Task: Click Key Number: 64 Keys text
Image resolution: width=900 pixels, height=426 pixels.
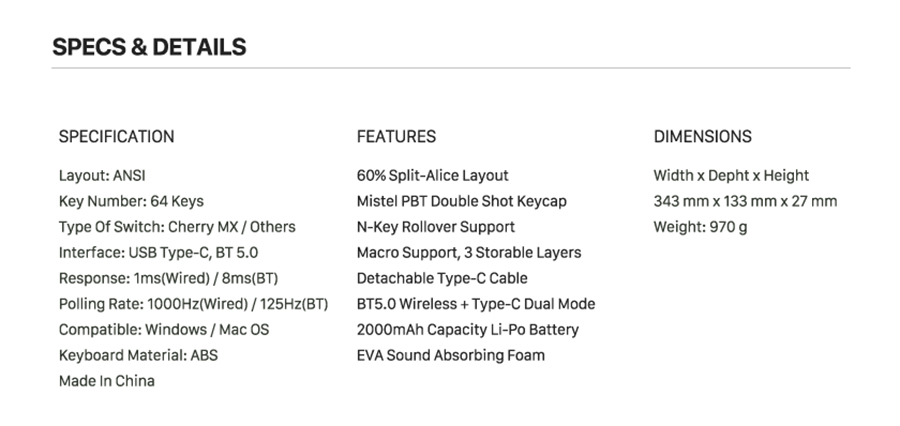Action: (131, 202)
